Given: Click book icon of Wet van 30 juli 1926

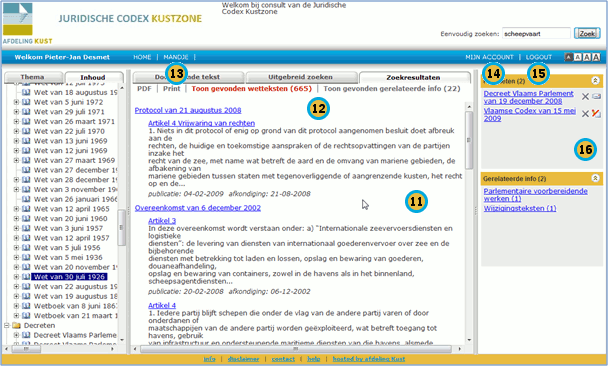Looking at the screenshot, I should [x=26, y=277].
